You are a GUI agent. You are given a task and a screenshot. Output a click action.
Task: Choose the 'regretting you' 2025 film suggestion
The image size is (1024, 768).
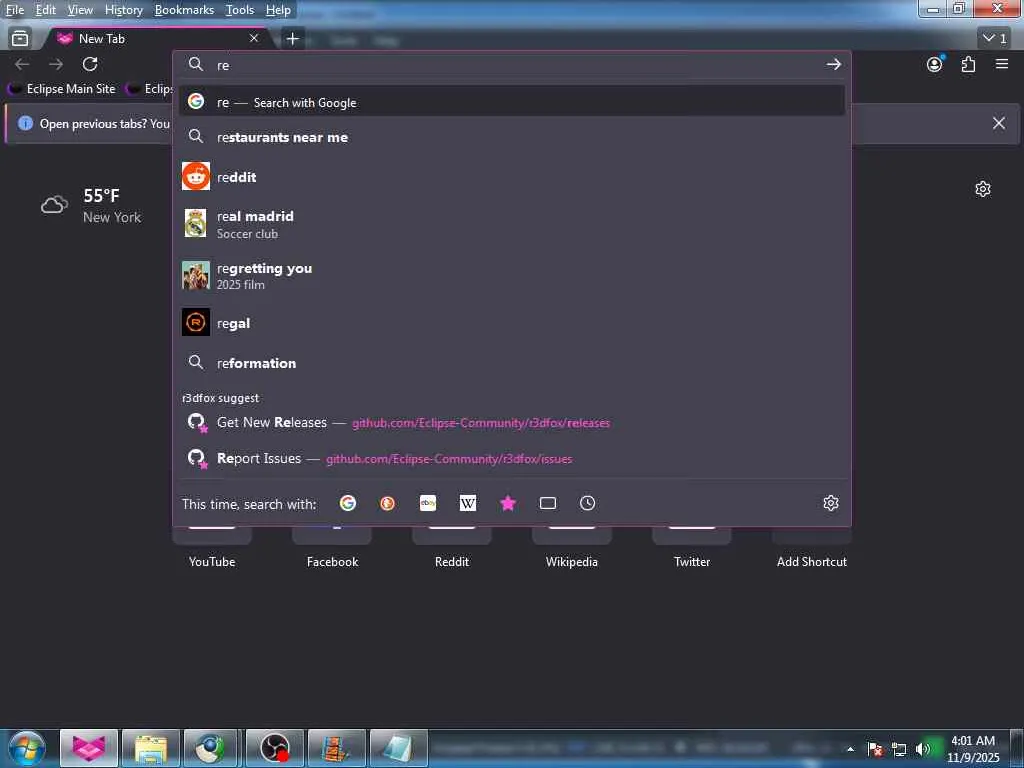(511, 275)
